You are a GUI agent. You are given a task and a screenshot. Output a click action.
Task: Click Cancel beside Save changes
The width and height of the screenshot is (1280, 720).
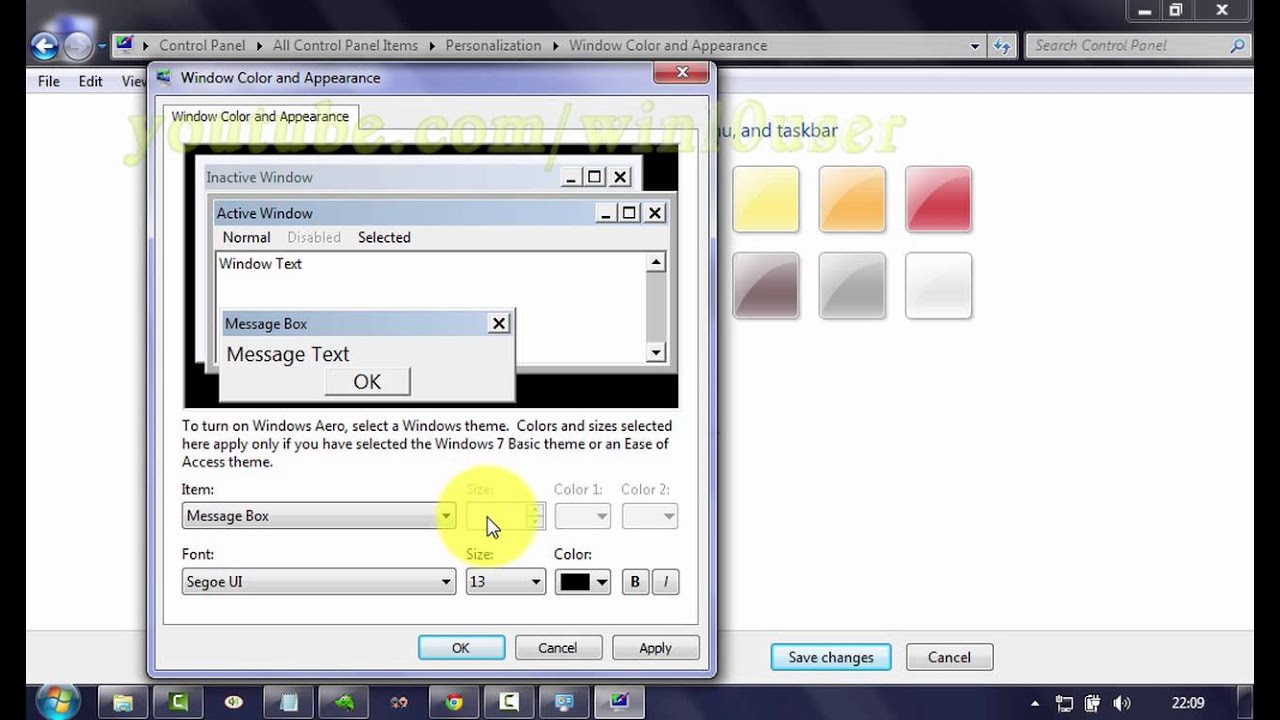point(949,657)
